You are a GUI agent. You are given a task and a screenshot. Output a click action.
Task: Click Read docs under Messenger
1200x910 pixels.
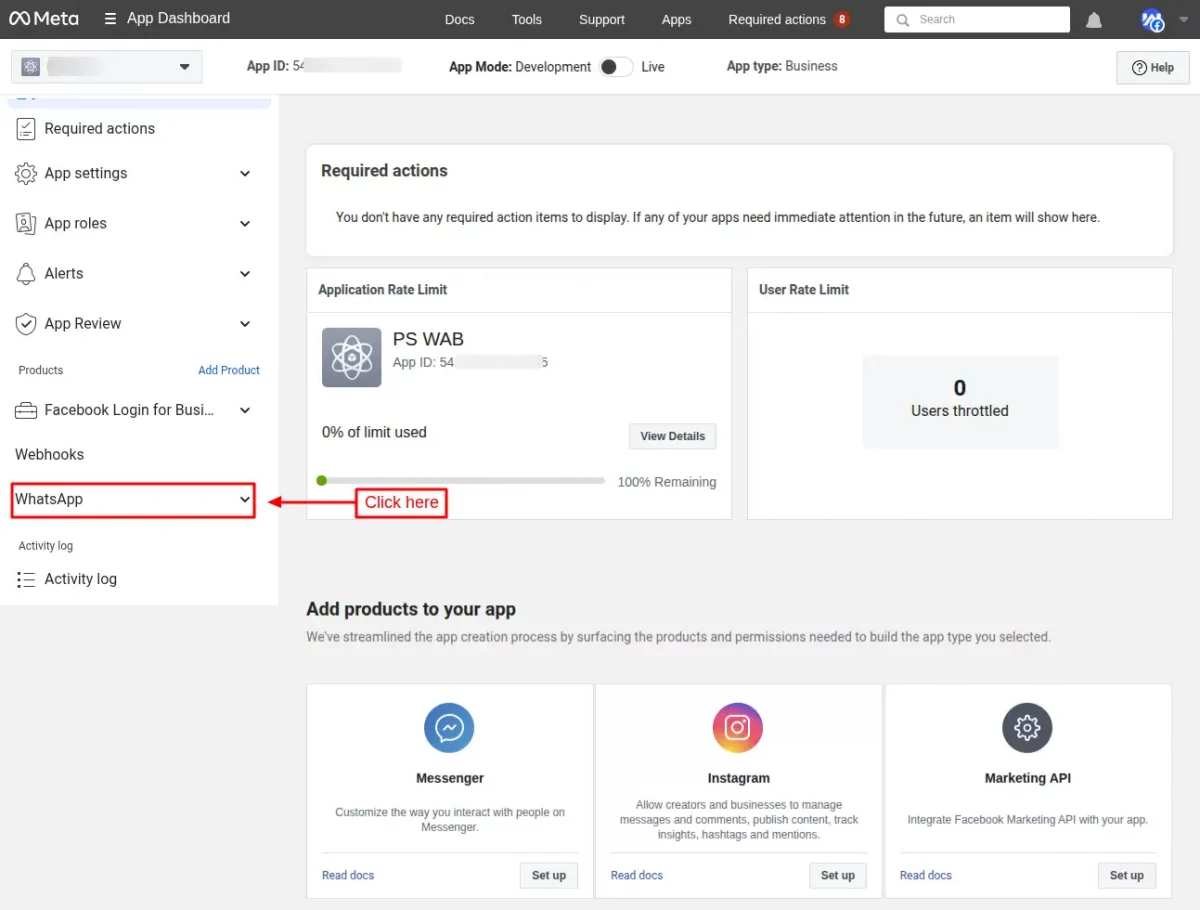pos(347,875)
